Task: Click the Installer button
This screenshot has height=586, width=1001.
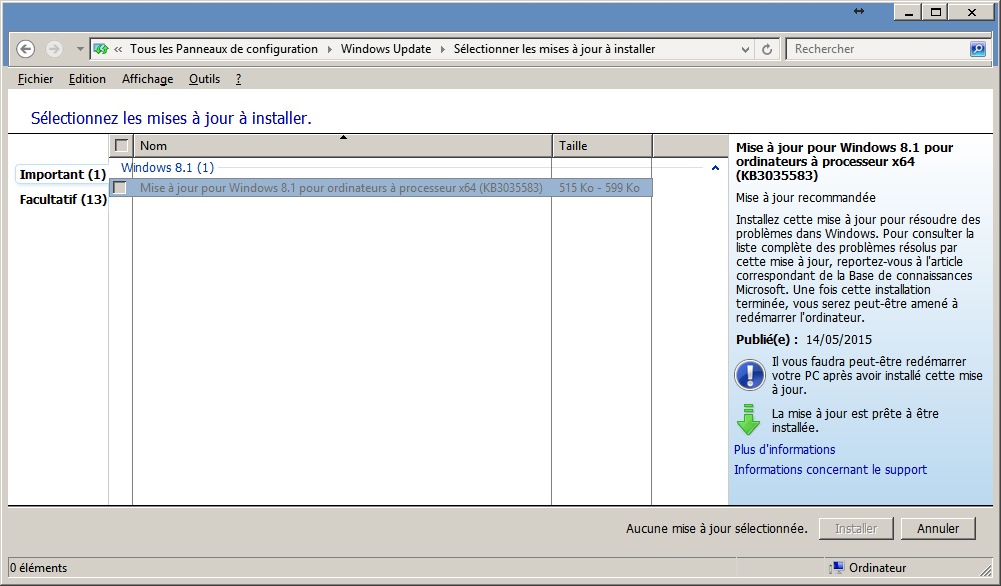Action: click(x=856, y=529)
